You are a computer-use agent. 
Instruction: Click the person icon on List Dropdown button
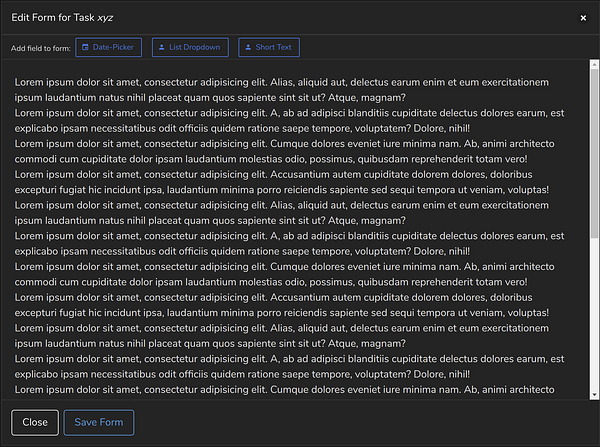(161, 47)
